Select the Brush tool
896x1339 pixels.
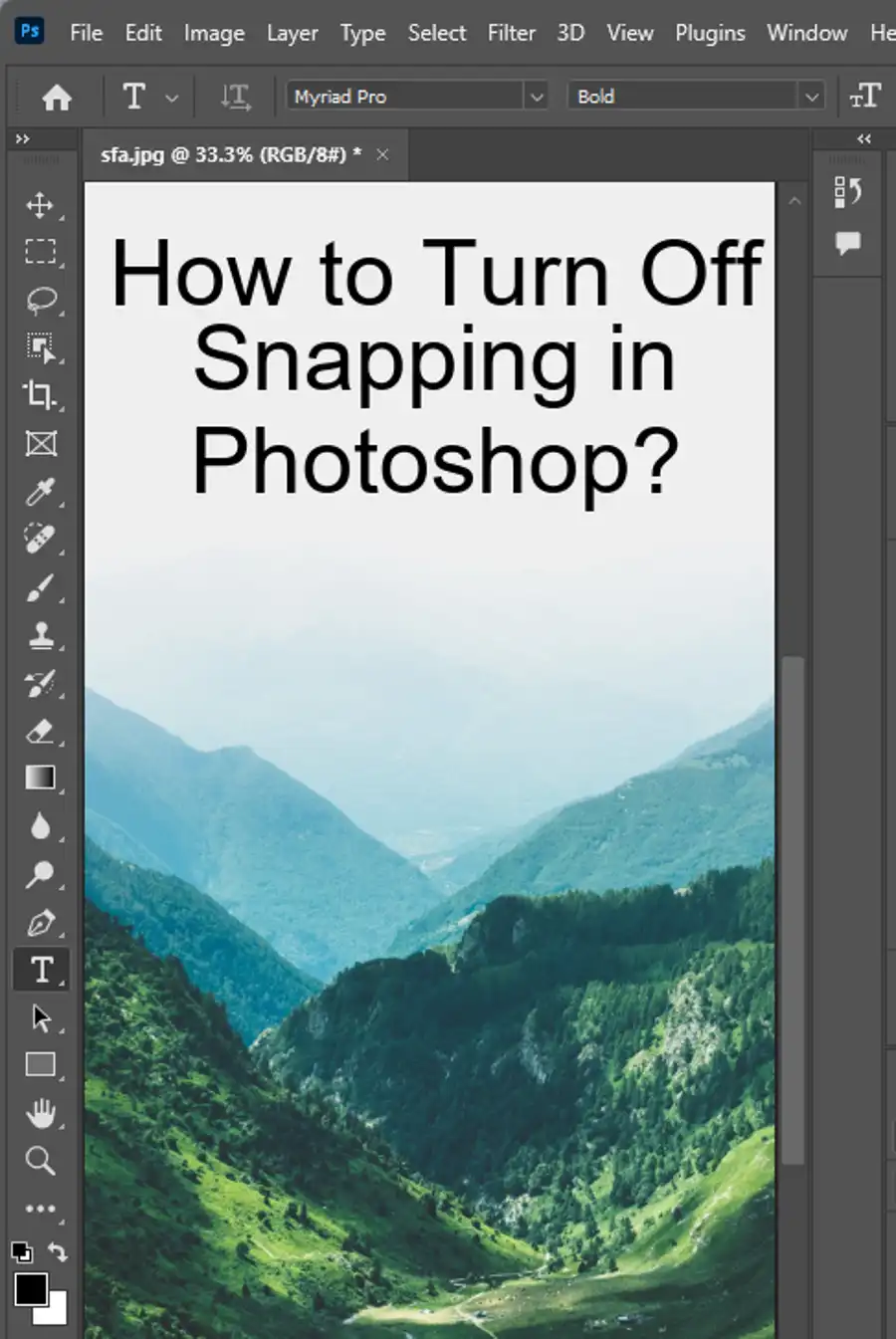point(40,587)
